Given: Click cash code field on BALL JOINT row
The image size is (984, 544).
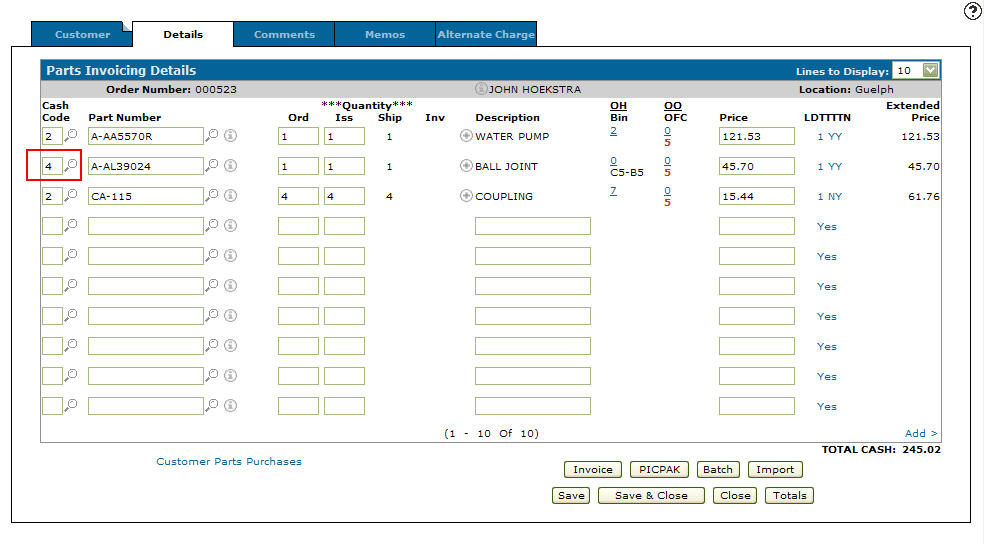Looking at the screenshot, I should [x=52, y=166].
